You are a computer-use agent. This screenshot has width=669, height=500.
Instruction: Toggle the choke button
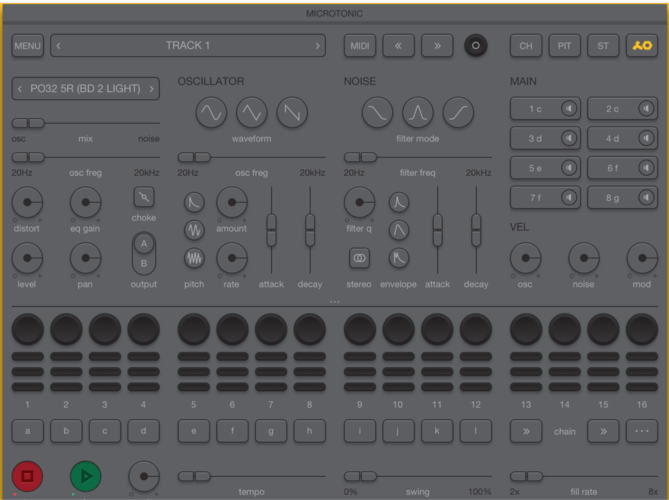point(144,197)
